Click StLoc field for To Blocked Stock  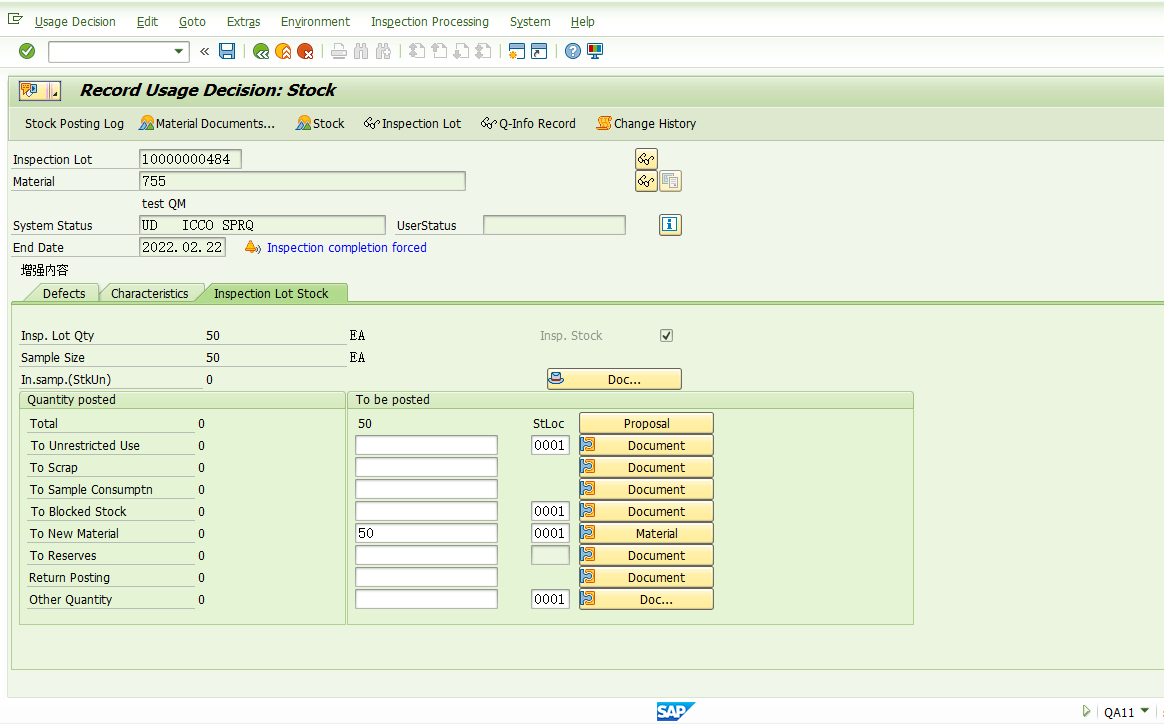pyautogui.click(x=550, y=511)
